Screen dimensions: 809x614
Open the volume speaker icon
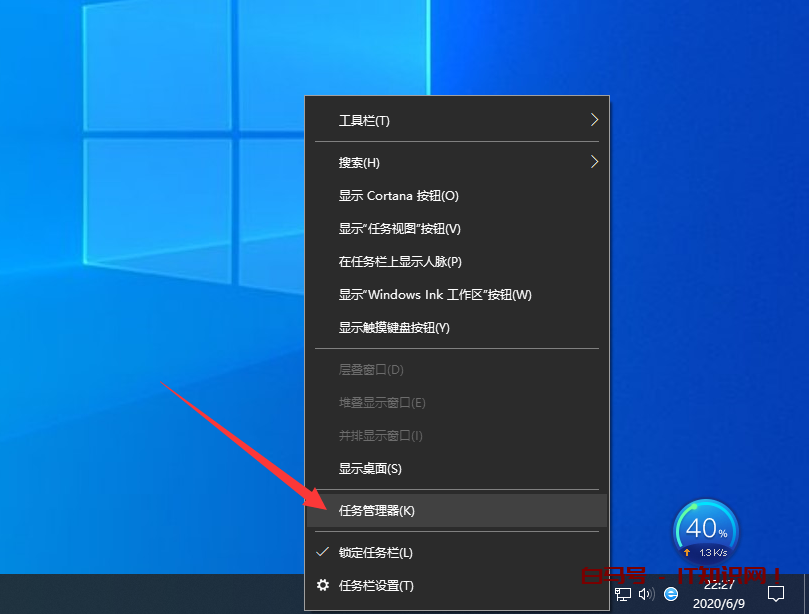646,594
